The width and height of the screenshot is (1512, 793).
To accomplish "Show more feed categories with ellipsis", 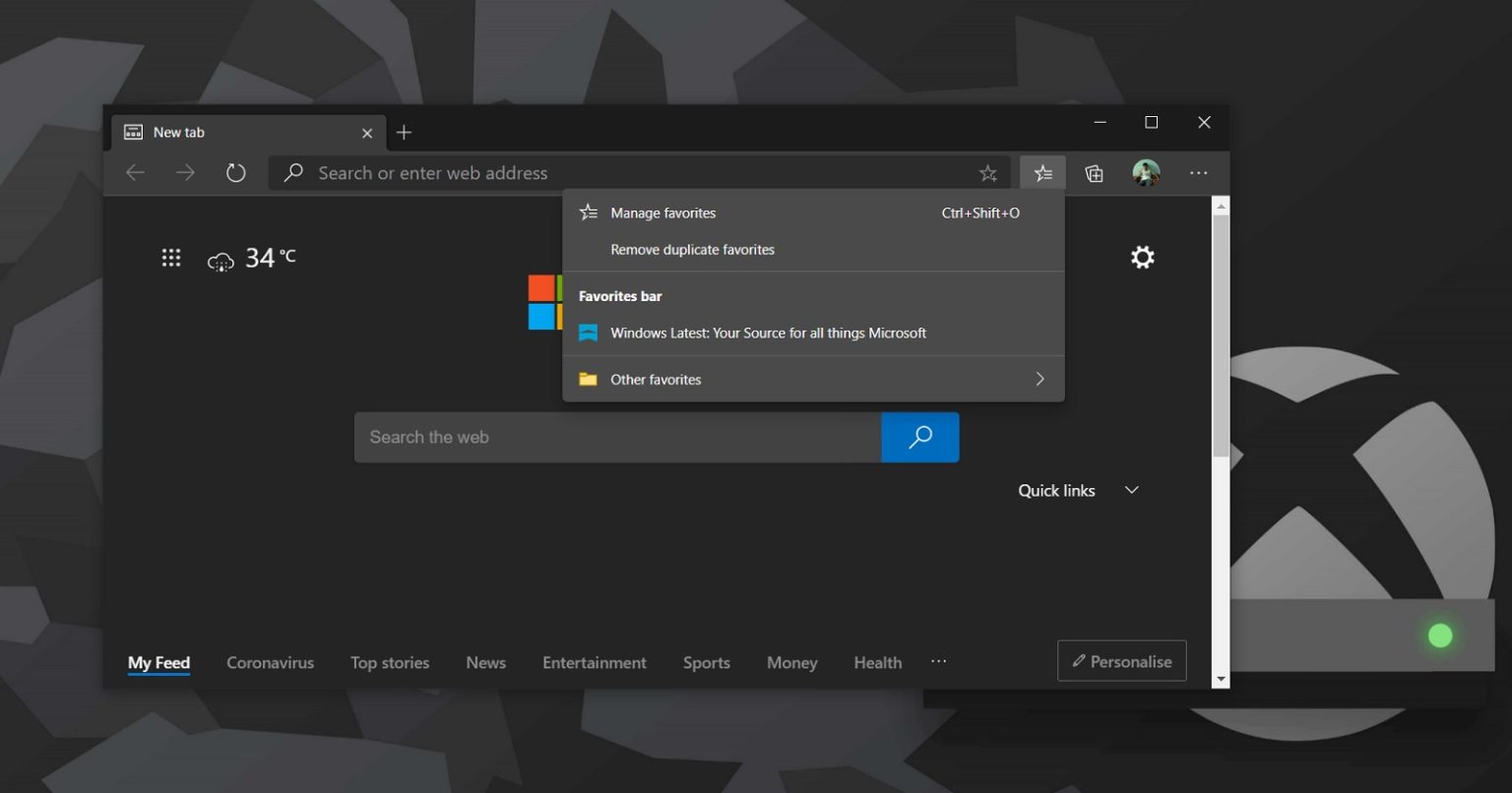I will click(938, 661).
